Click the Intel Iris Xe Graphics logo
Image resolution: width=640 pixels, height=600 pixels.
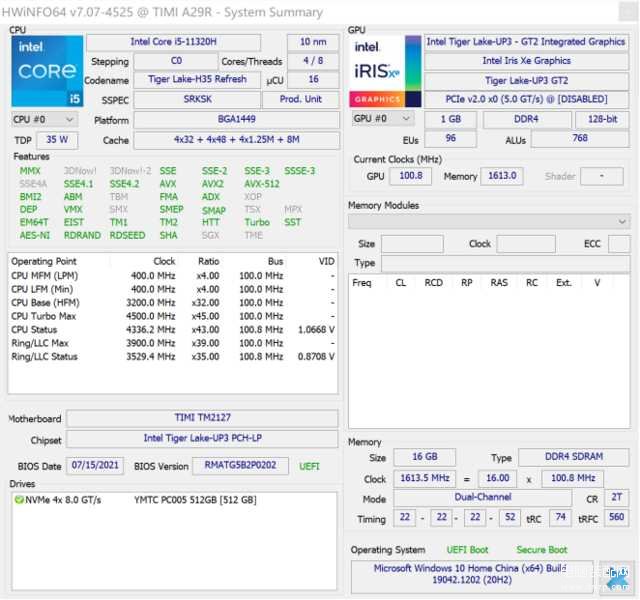click(385, 71)
